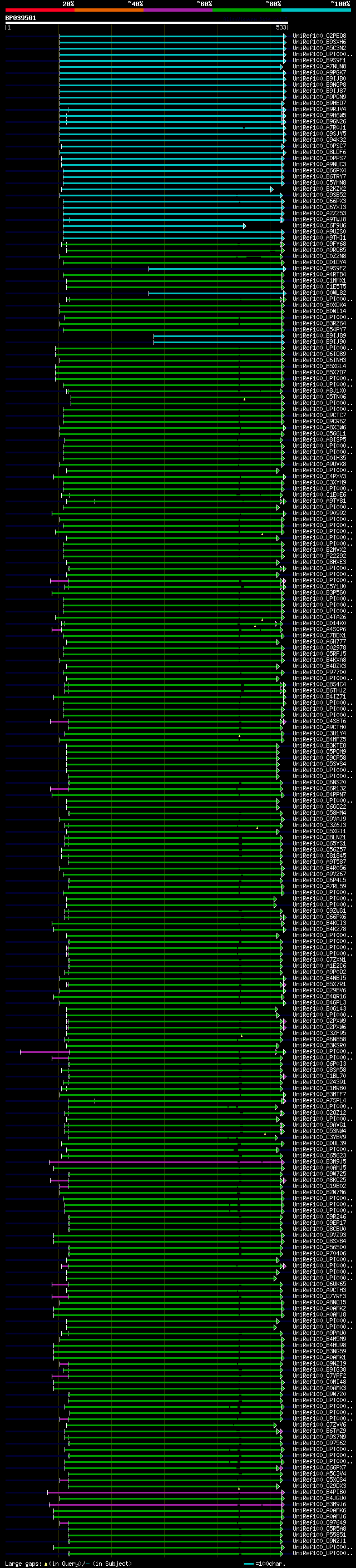The height and width of the screenshot is (1568, 356).
Task: Click the BP039501 query name label
Action: 21,18
